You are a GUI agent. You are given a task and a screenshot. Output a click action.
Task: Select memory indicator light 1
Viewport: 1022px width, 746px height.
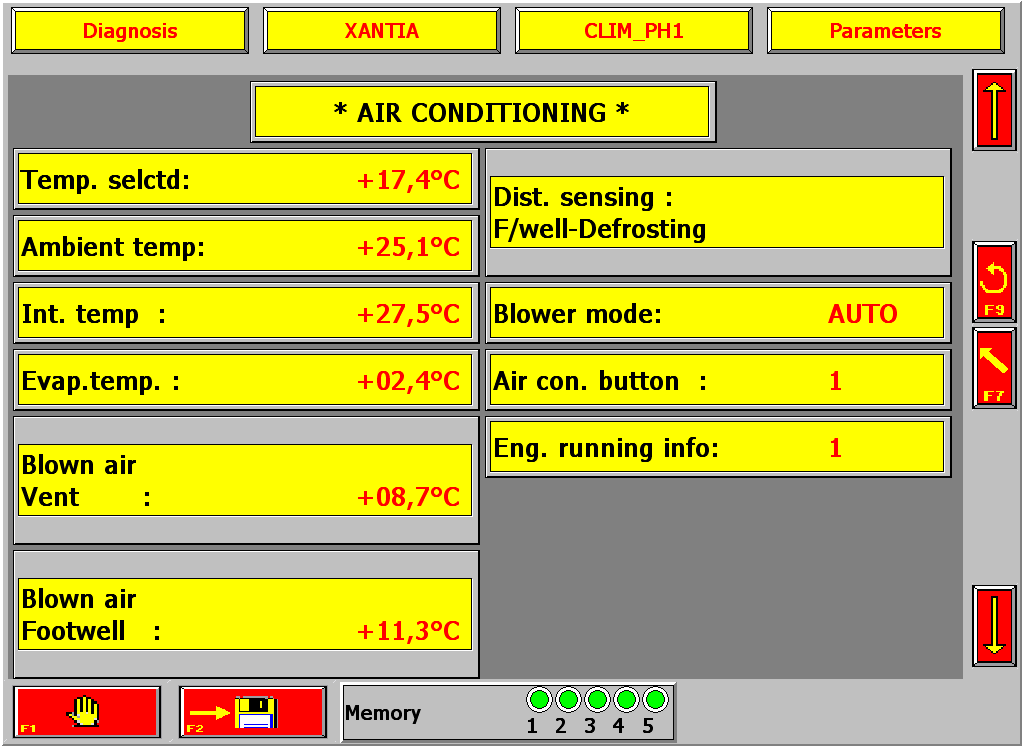[x=540, y=699]
